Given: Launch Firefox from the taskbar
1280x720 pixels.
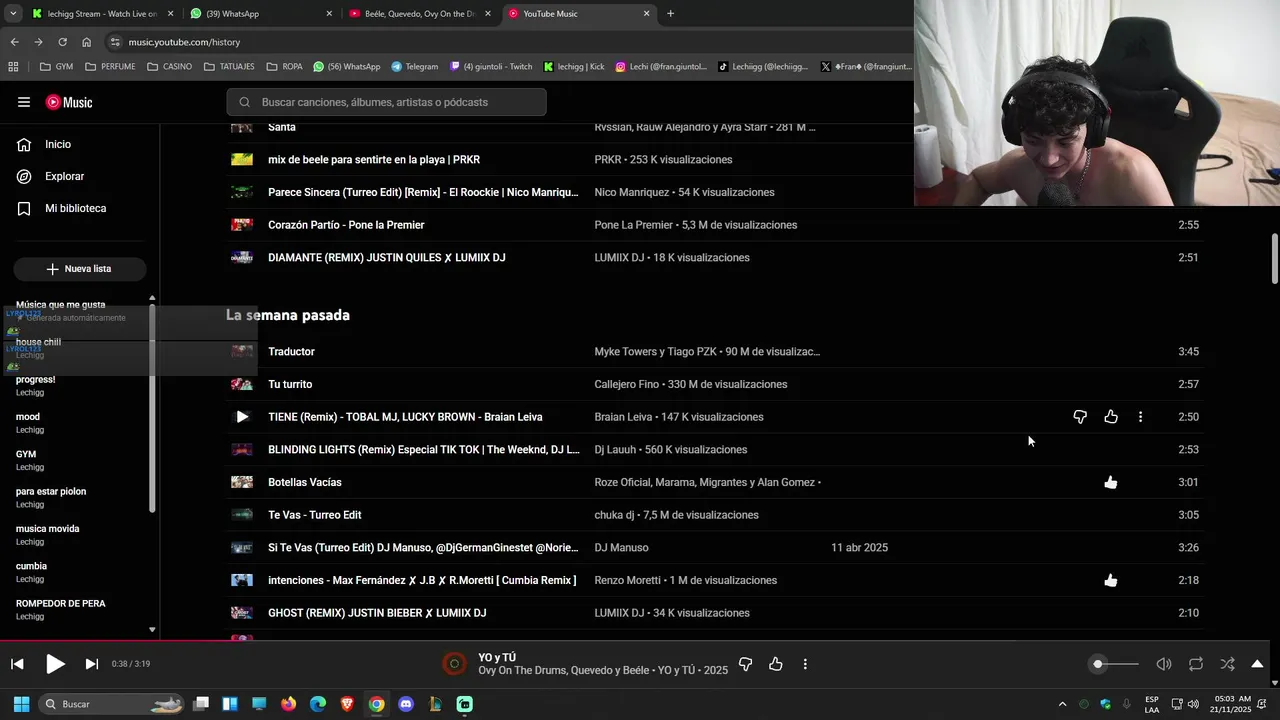Looking at the screenshot, I should [x=289, y=704].
